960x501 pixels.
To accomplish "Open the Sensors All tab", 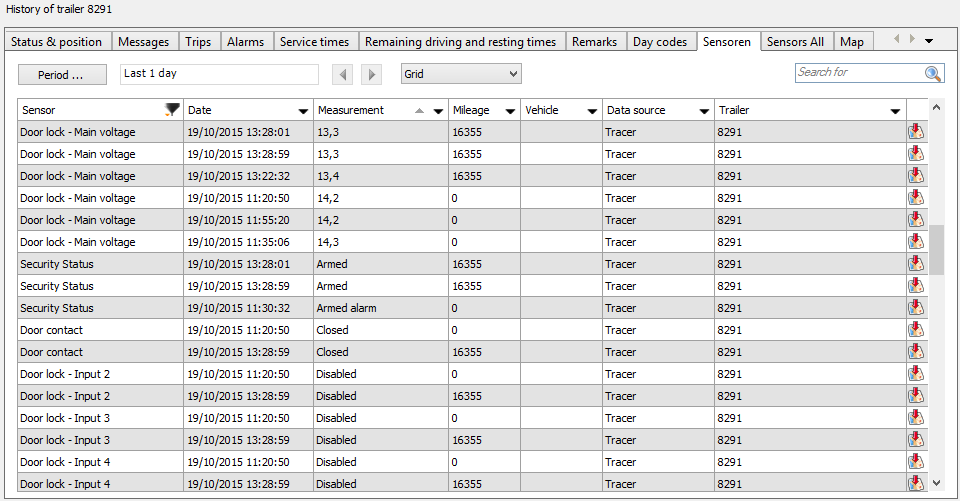I will click(x=795, y=42).
